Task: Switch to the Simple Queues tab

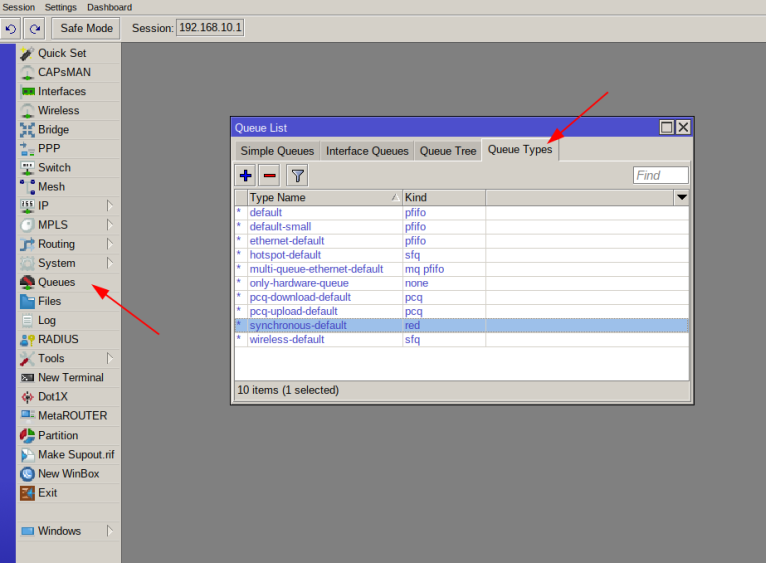Action: pos(277,151)
